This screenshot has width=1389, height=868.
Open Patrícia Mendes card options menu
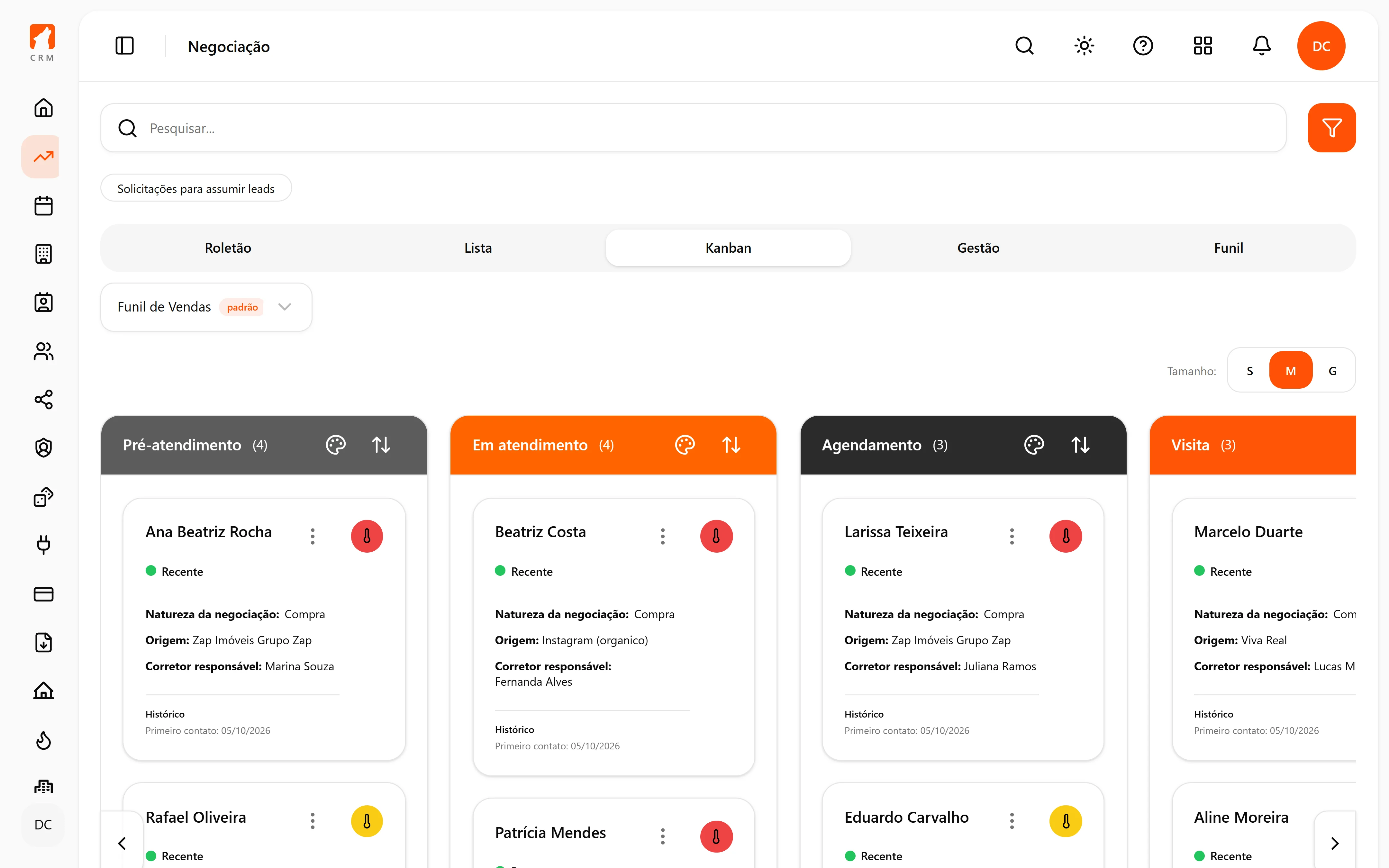(663, 836)
